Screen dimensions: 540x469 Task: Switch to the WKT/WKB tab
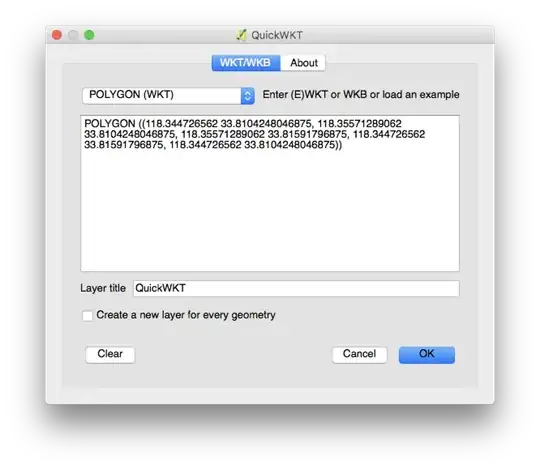click(x=246, y=63)
